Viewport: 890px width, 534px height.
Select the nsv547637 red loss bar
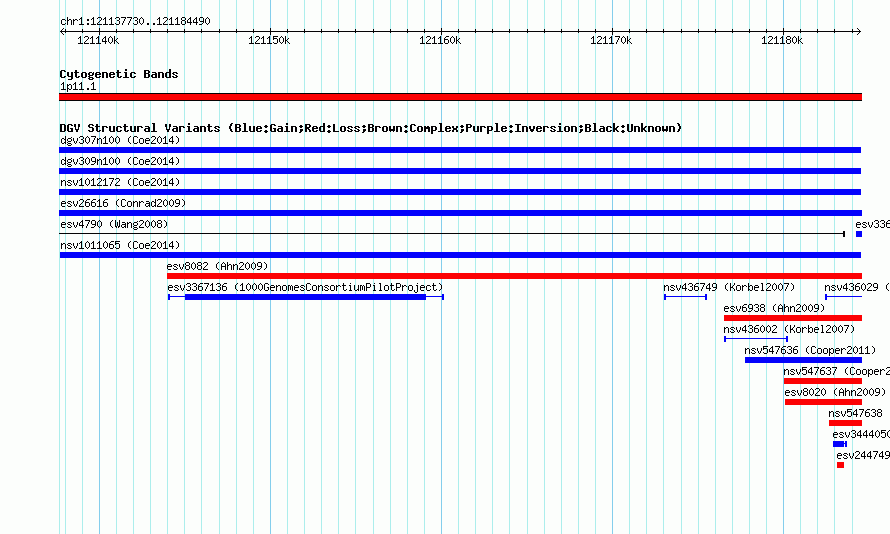(x=823, y=381)
